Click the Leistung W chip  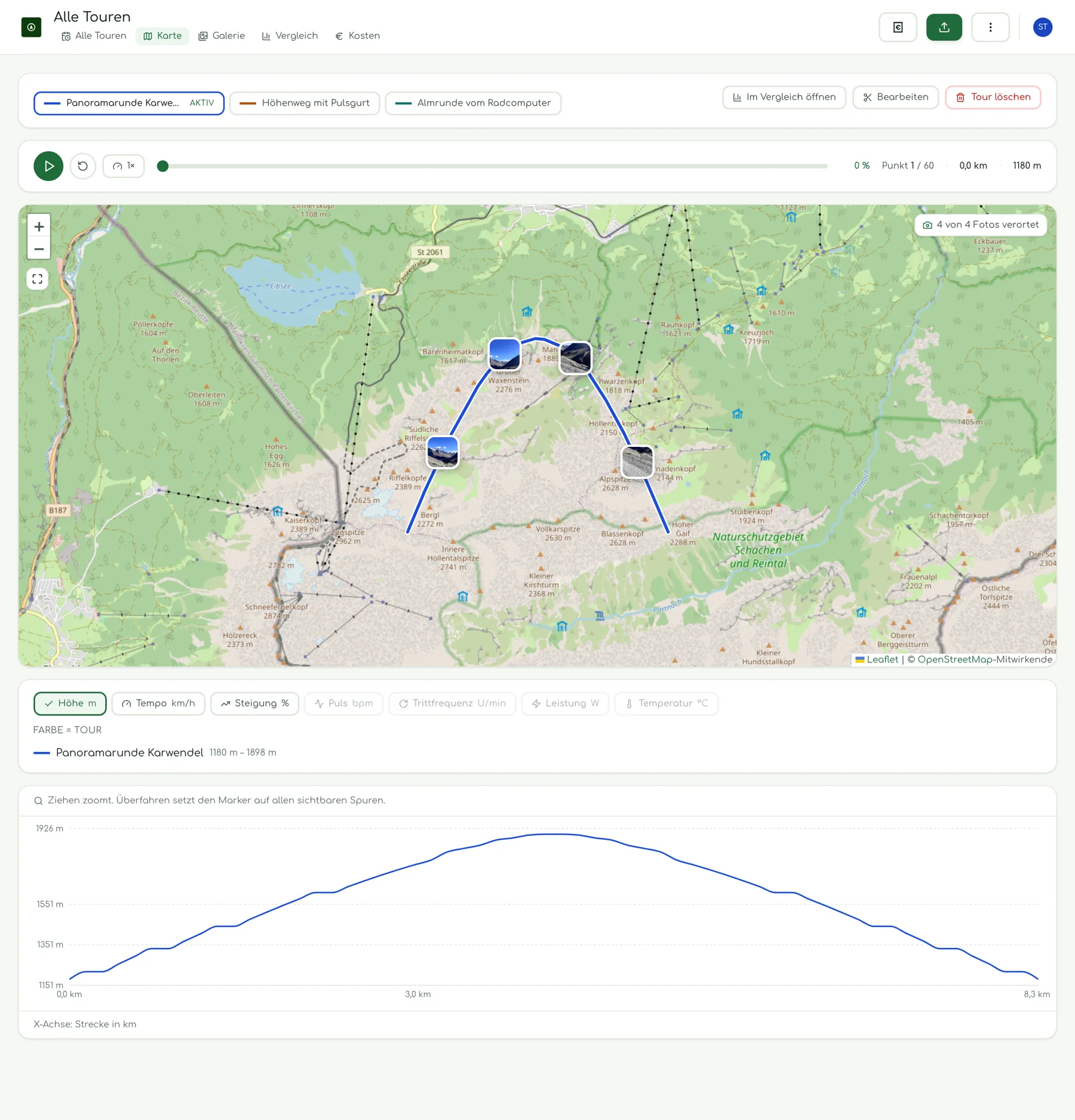(565, 704)
